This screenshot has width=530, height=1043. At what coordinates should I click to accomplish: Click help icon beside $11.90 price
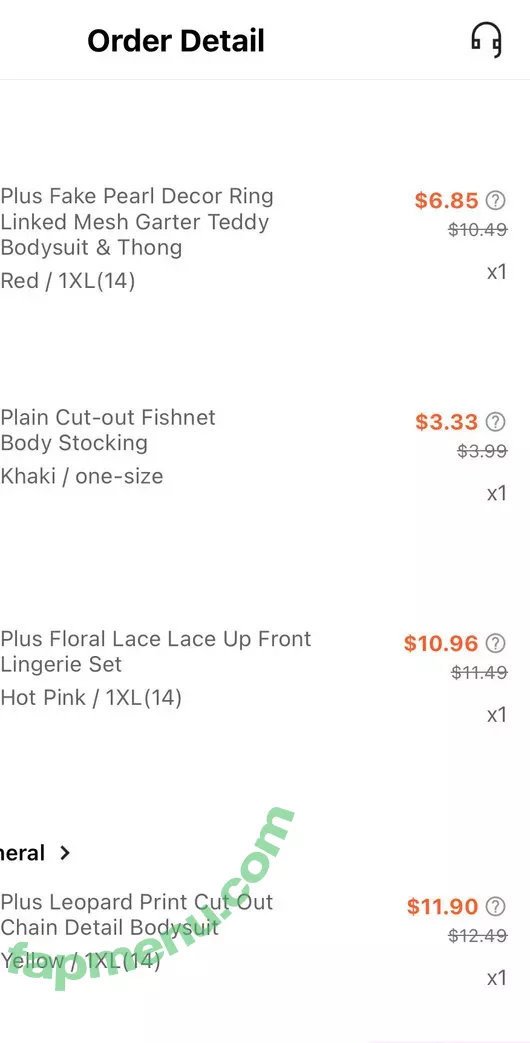pyautogui.click(x=495, y=906)
